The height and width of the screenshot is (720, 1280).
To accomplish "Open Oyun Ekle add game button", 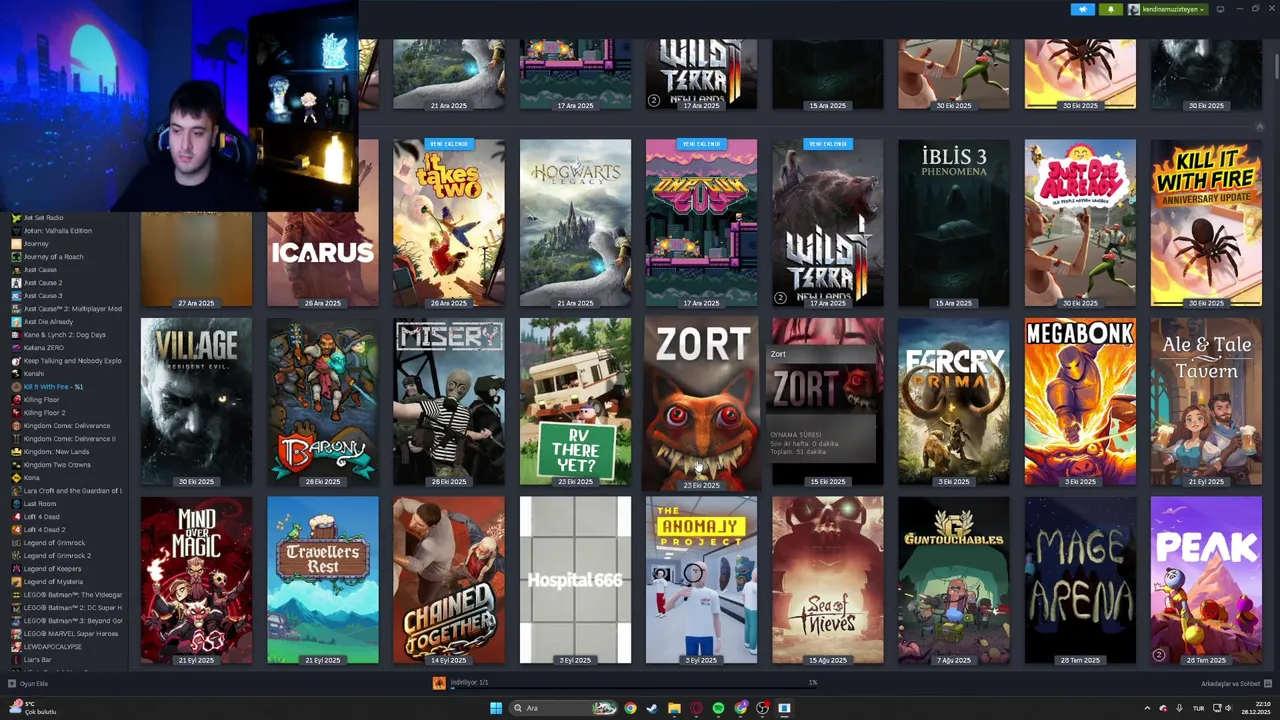I will pyautogui.click(x=28, y=684).
